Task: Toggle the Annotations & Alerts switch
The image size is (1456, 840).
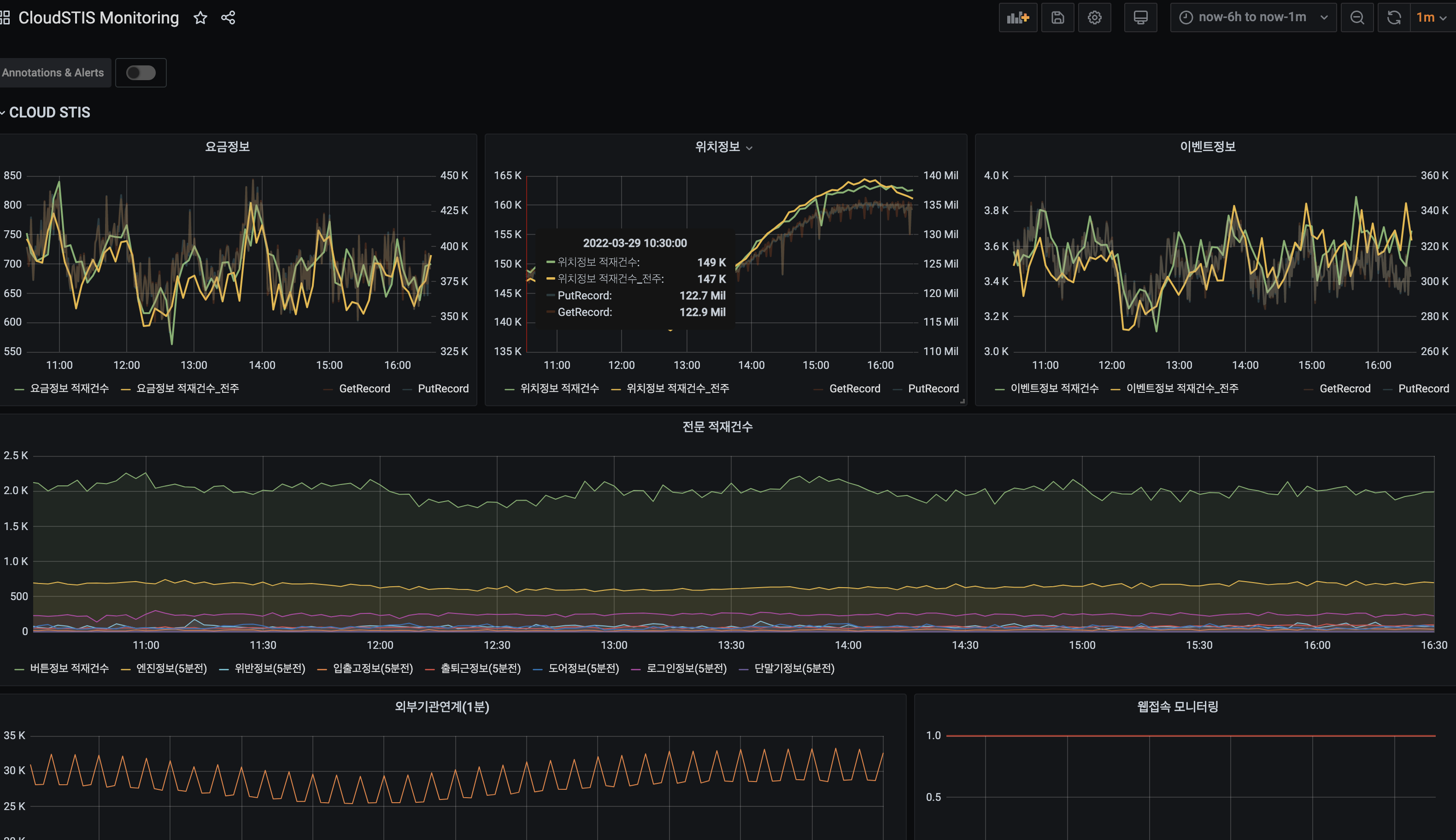Action: click(140, 72)
